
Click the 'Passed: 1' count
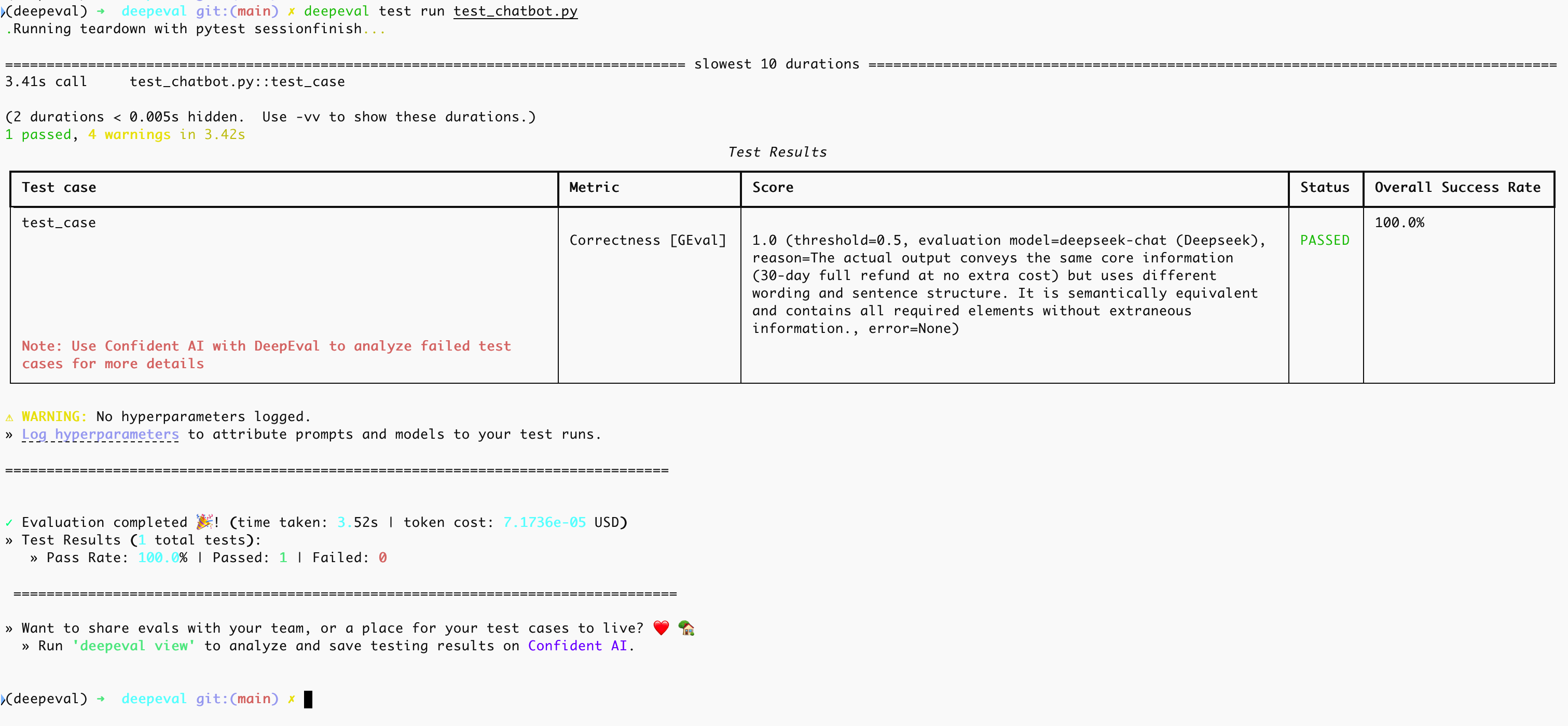250,557
